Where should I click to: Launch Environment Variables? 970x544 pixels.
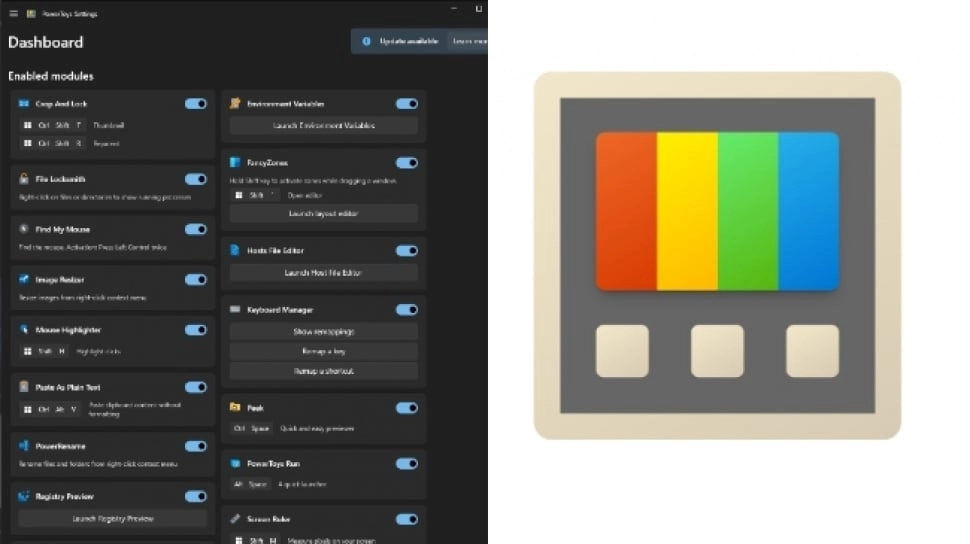324,125
